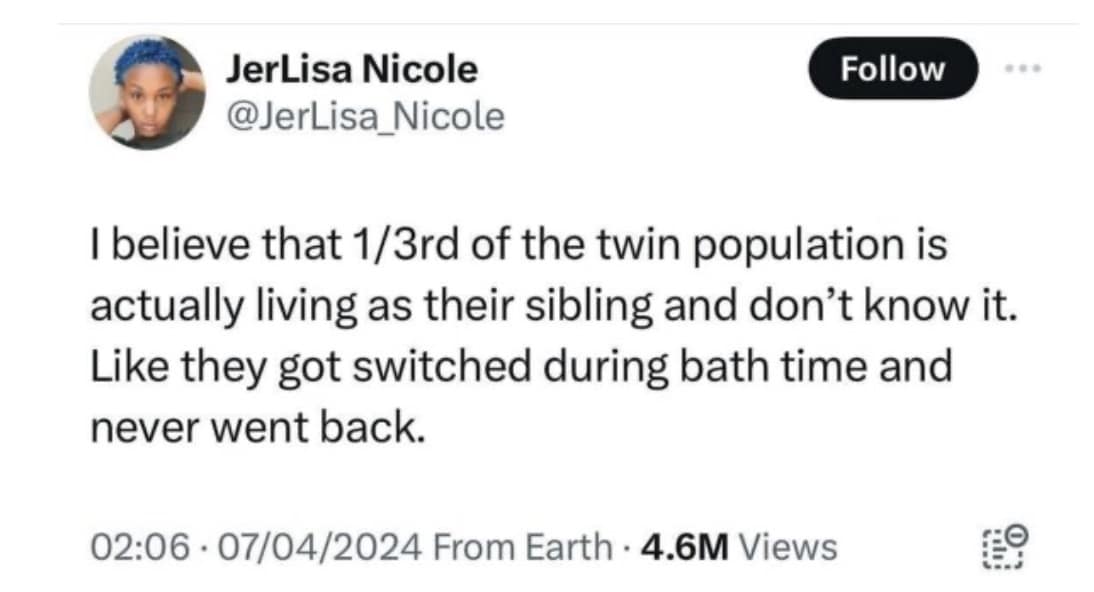Open JerLisa Nicole's profile picture
Screen dimensions: 1094x592
pos(146,92)
